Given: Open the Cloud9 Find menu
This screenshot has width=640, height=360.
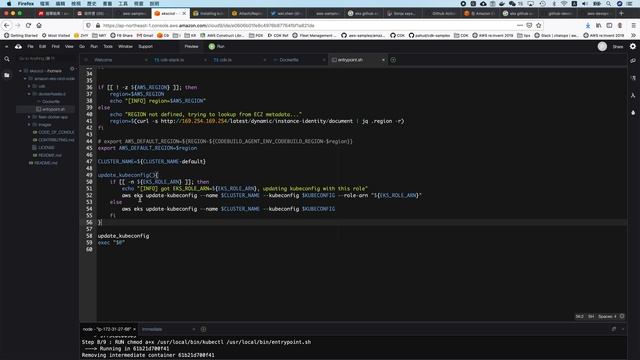Looking at the screenshot, I should click(x=56, y=47).
